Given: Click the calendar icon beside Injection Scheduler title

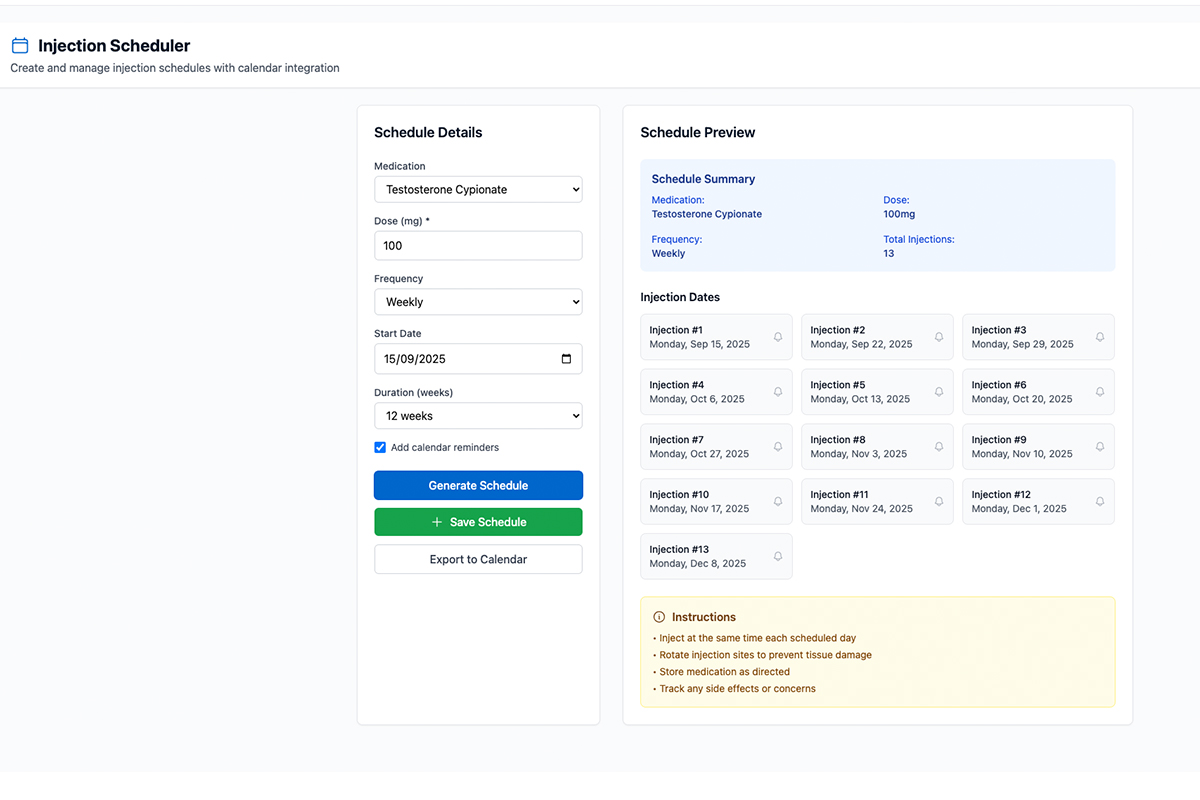Looking at the screenshot, I should (x=19, y=45).
